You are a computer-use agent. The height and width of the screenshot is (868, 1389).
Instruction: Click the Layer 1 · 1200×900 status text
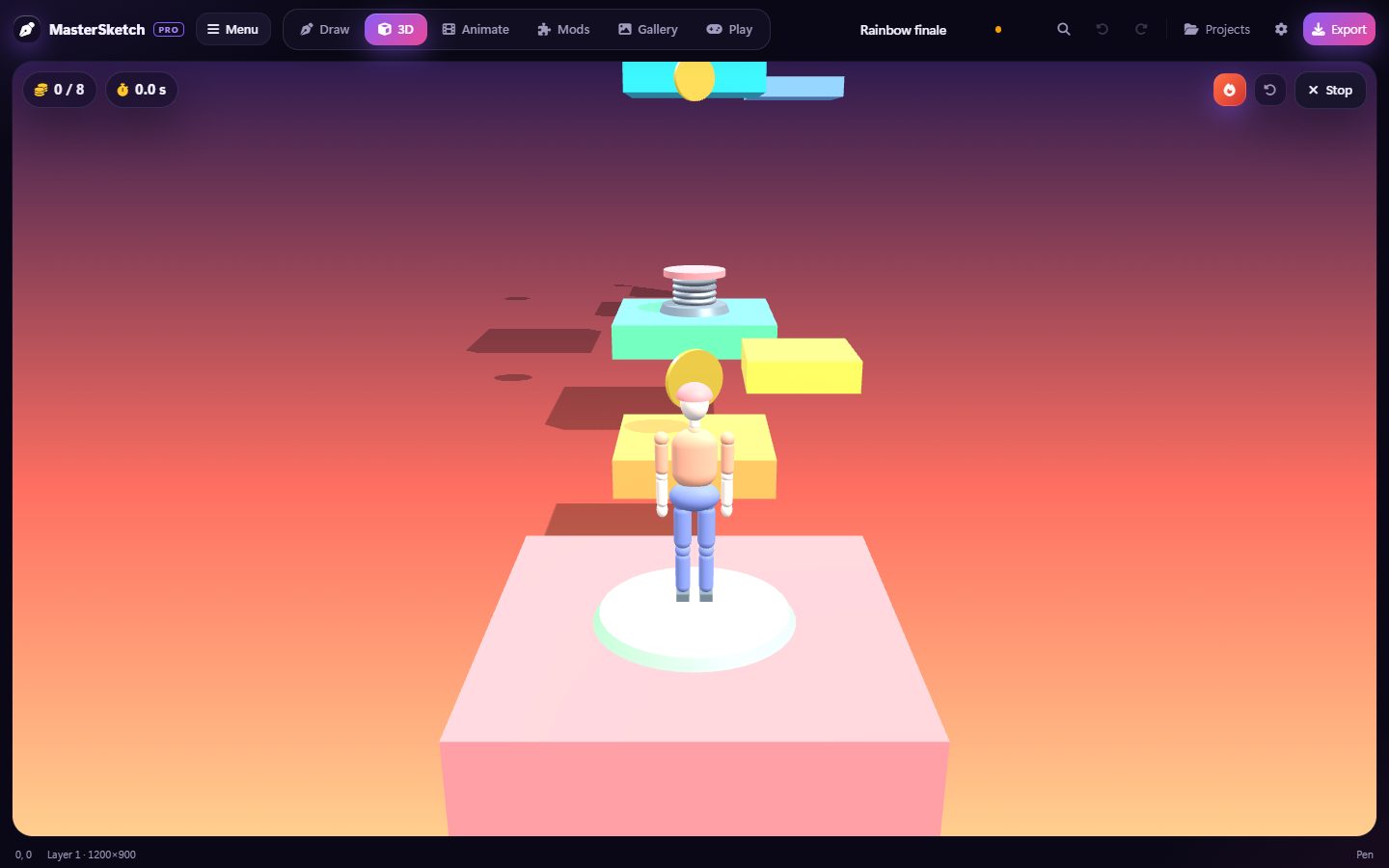[x=92, y=854]
